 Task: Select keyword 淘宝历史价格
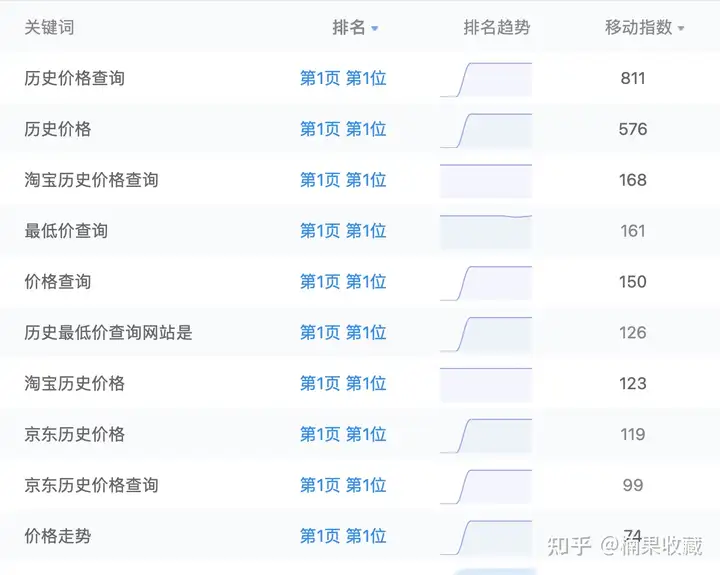coord(74,383)
